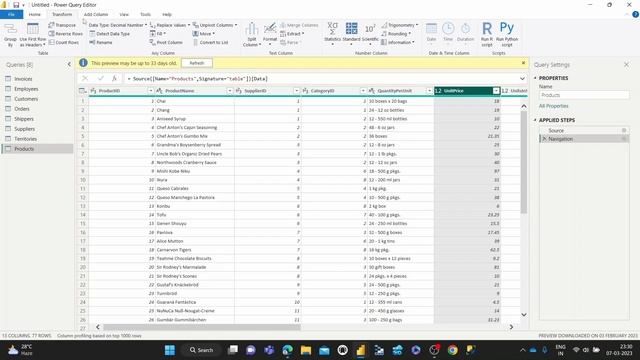Click scroll right arrow of horizontal scrollbar
Viewport: 640px width, 360px height.
pyautogui.click(x=511, y=327)
